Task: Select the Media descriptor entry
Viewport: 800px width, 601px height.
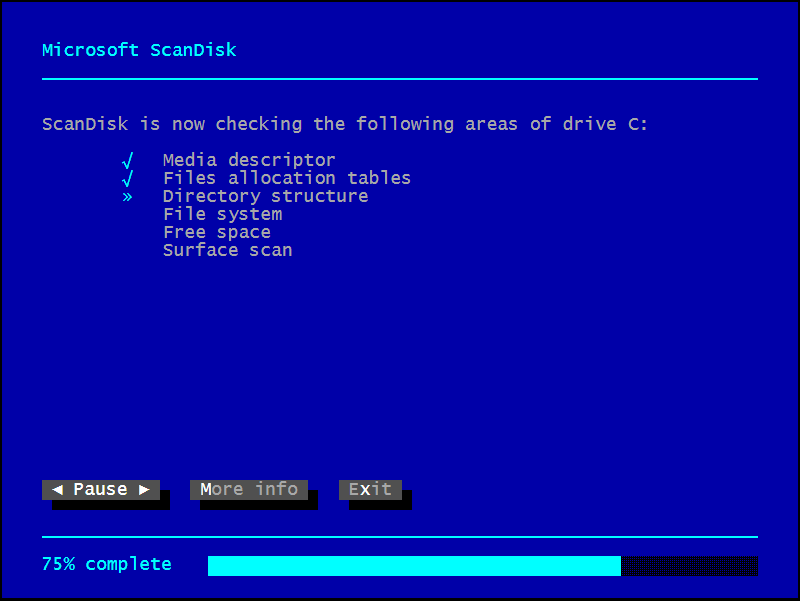Action: click(249, 160)
